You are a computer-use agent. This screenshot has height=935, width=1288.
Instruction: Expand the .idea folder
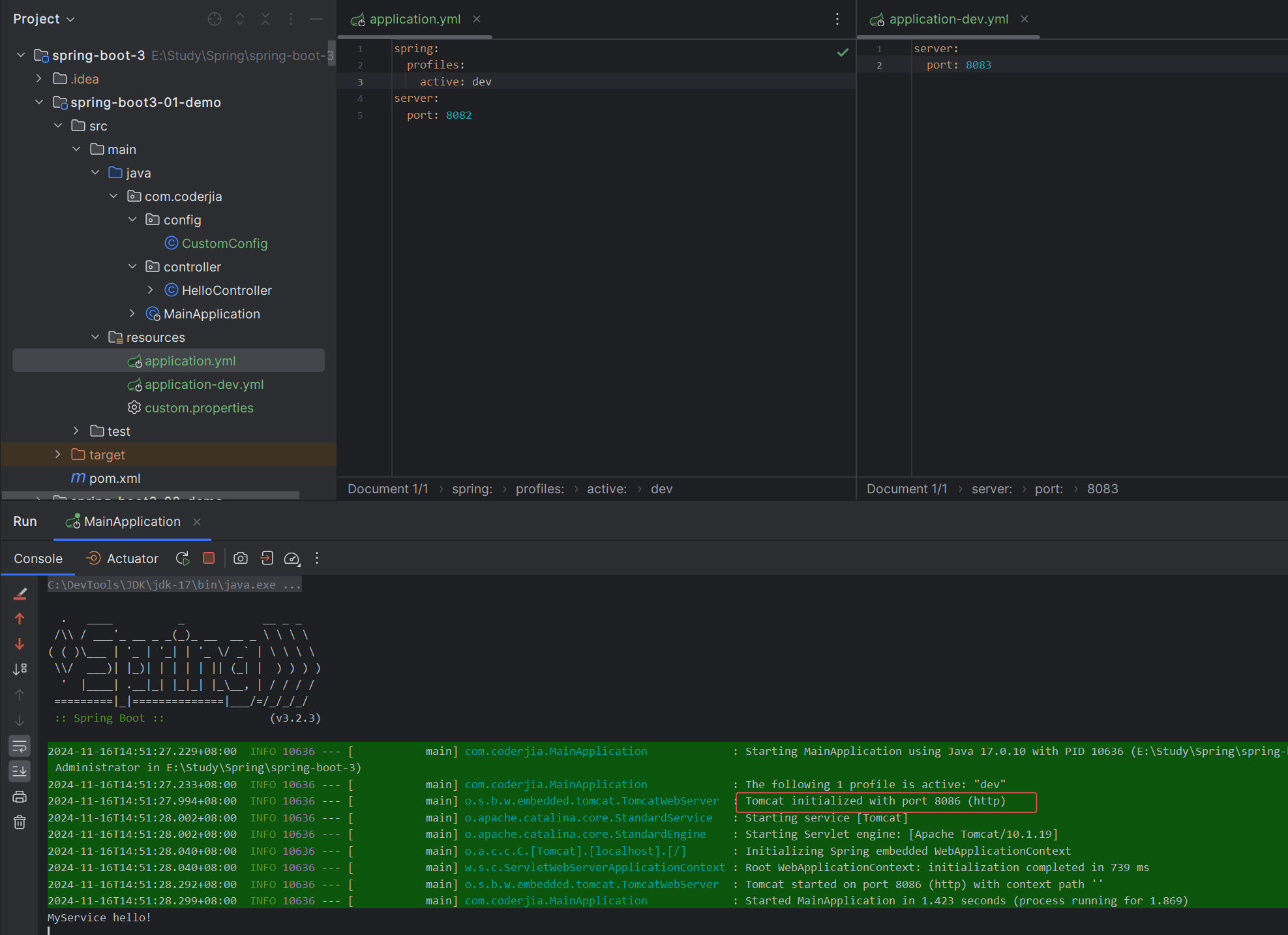39,79
